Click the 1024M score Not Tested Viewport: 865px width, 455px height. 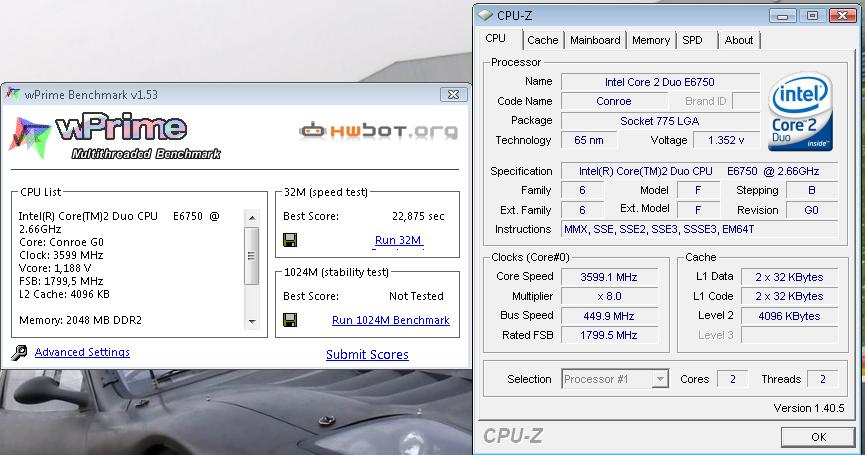[416, 296]
